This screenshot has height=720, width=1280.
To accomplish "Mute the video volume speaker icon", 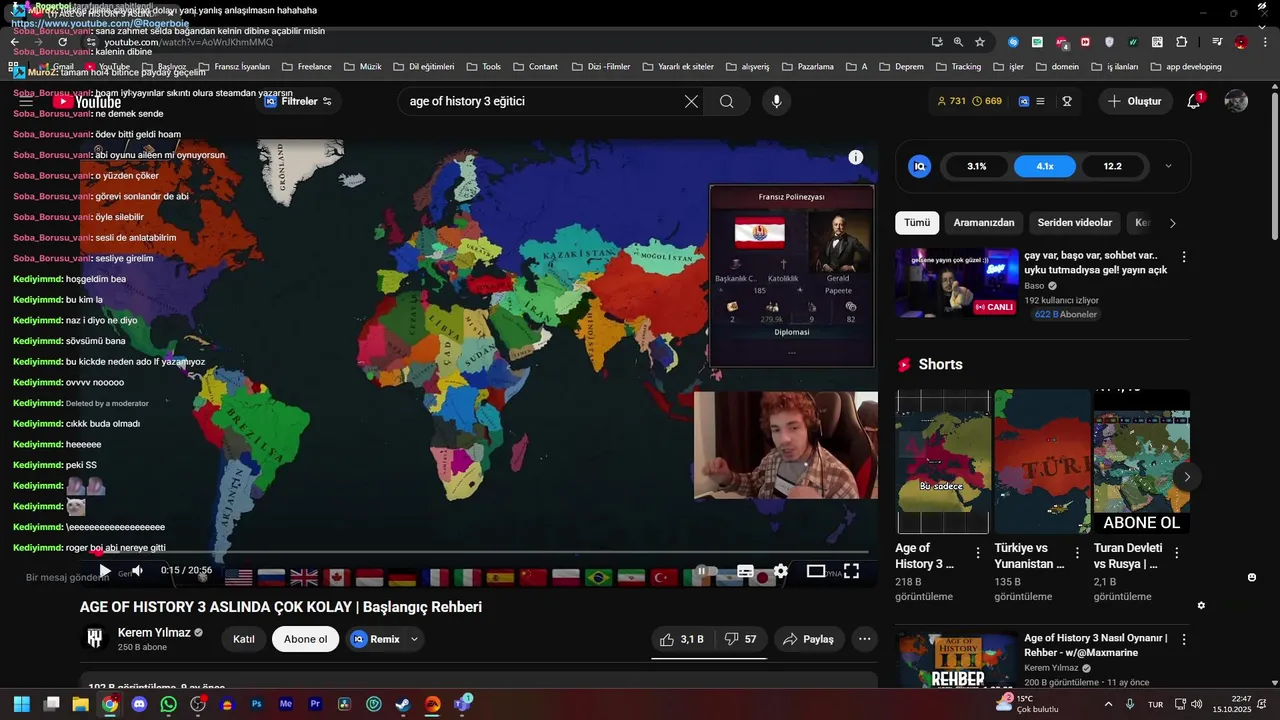I will tap(138, 571).
